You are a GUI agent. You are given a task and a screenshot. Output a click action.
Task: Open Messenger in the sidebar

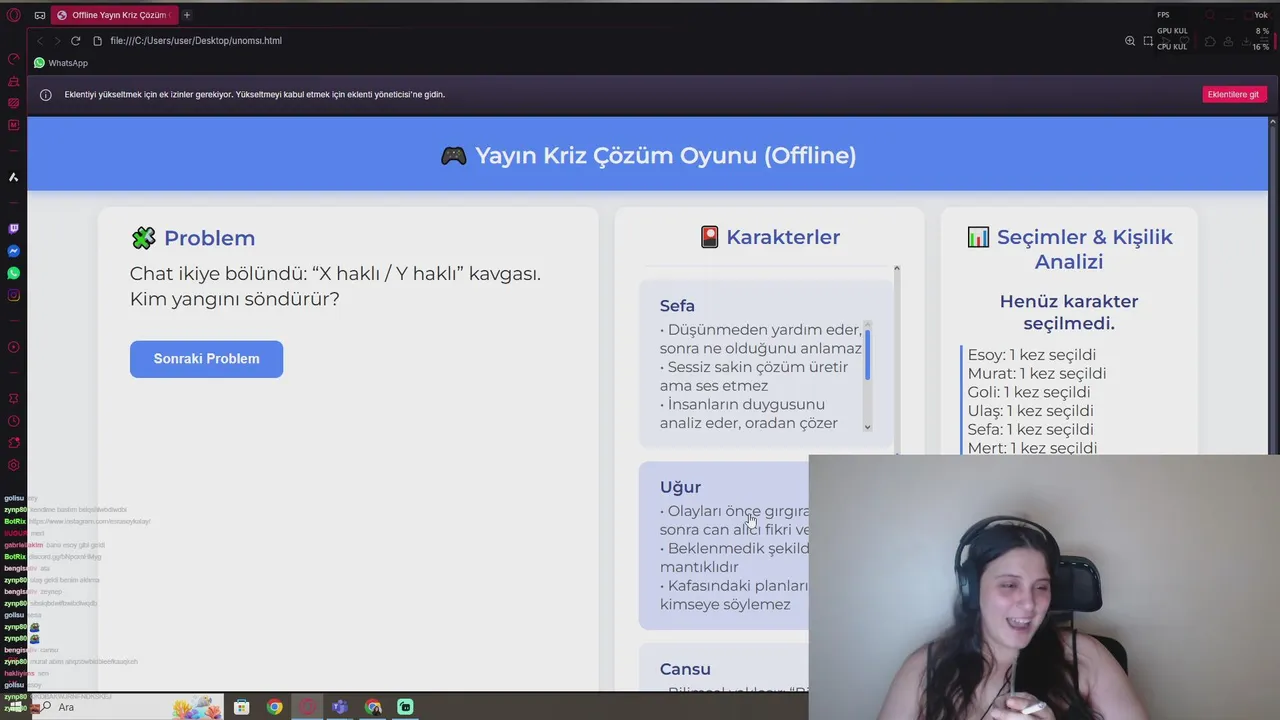(x=14, y=251)
